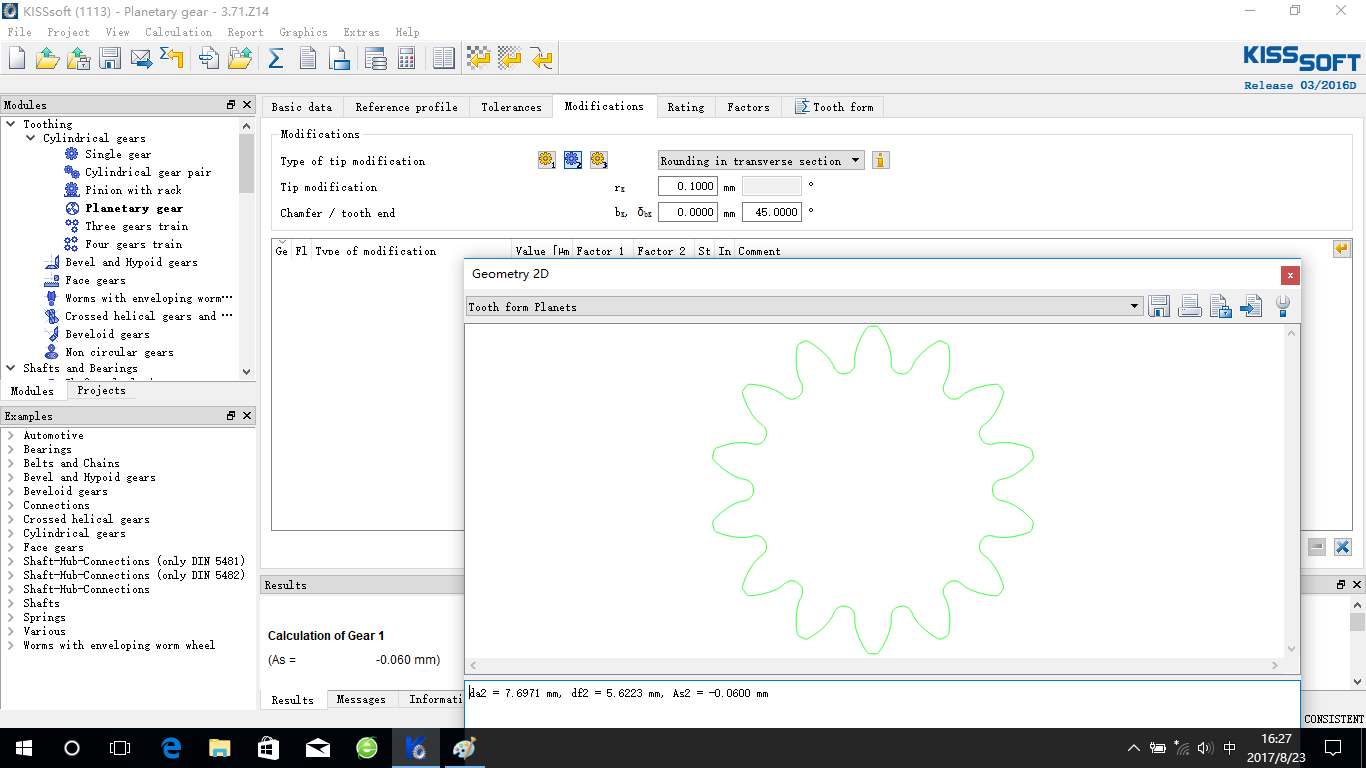Switch to Basic data tab
This screenshot has height=768, width=1366.
click(x=302, y=107)
